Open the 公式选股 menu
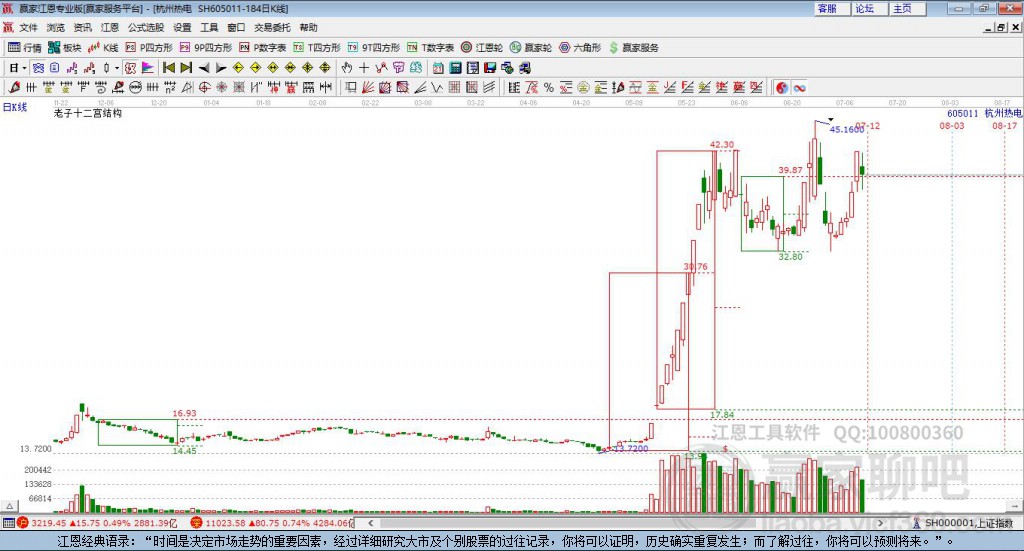The width and height of the screenshot is (1024, 551). pos(146,27)
